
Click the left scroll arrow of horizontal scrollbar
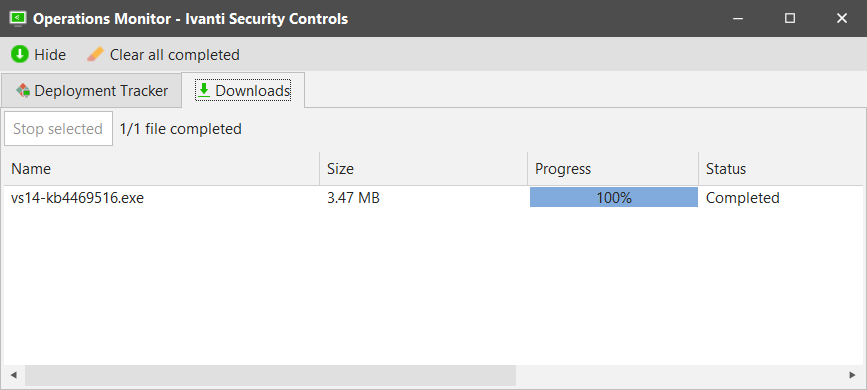point(14,375)
